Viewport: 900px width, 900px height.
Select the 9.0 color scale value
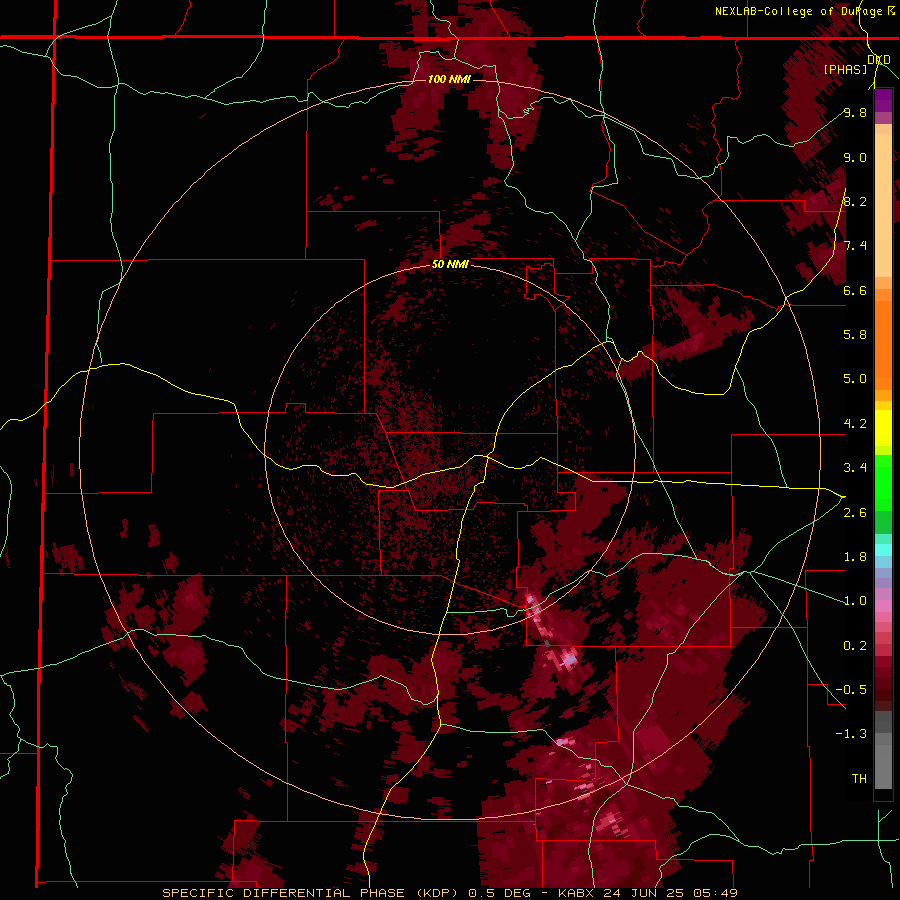[855, 157]
